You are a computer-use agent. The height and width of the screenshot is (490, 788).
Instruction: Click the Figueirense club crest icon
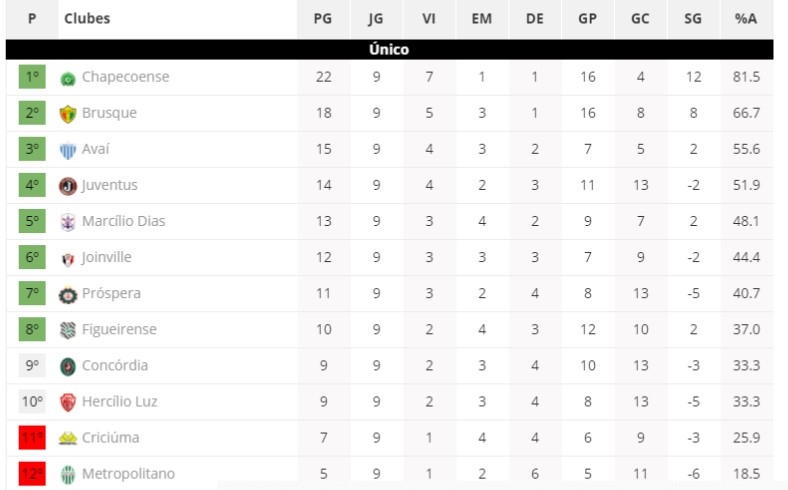click(68, 330)
